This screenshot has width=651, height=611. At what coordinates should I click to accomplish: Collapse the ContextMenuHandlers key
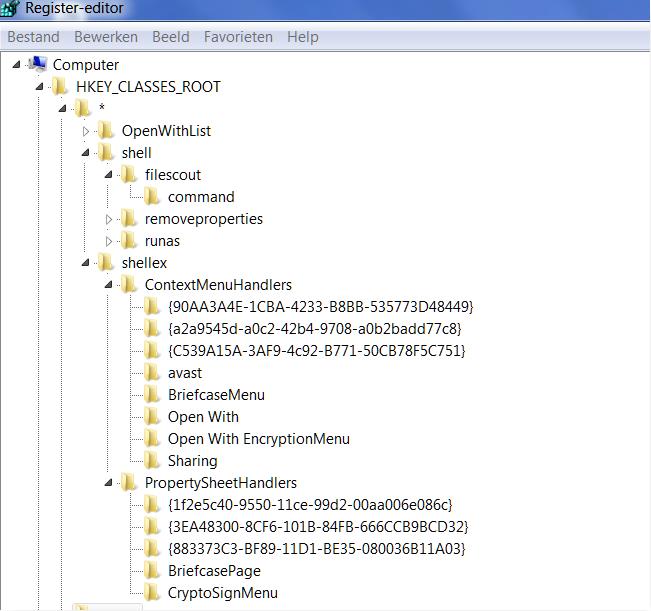pyautogui.click(x=109, y=285)
